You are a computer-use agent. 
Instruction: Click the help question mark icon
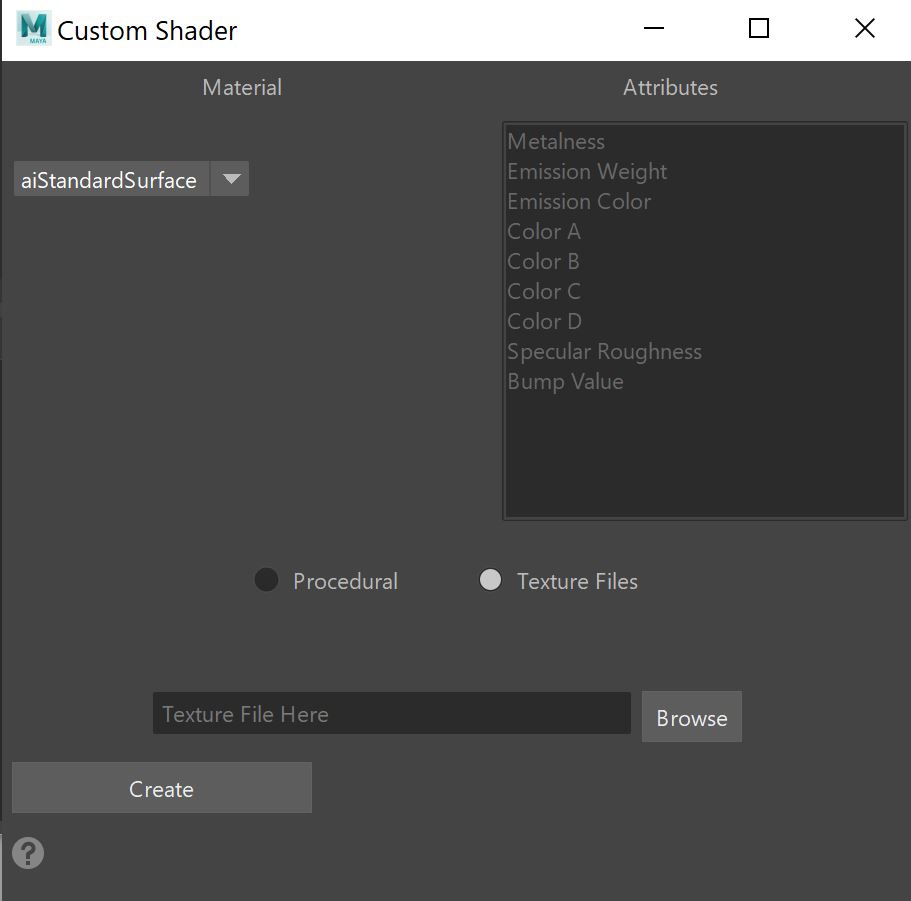click(28, 853)
